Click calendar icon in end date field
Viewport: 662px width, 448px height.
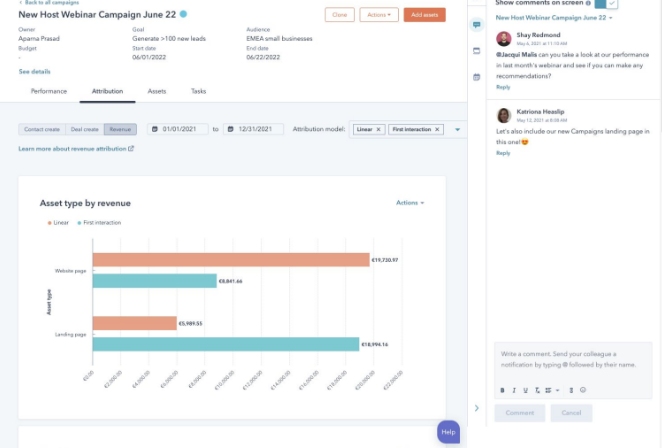point(231,129)
